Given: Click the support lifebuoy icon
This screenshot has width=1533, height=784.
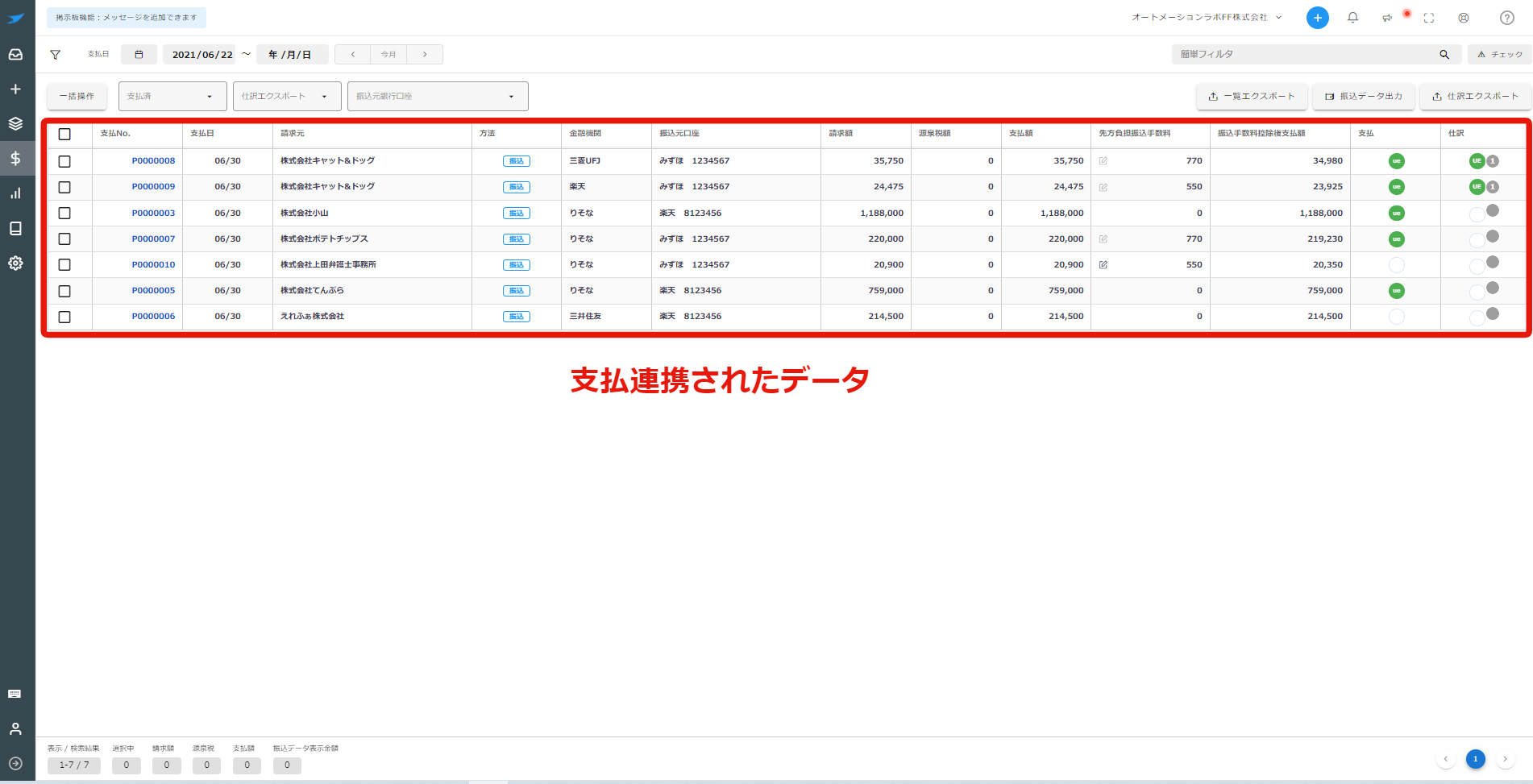Looking at the screenshot, I should pos(1464,18).
